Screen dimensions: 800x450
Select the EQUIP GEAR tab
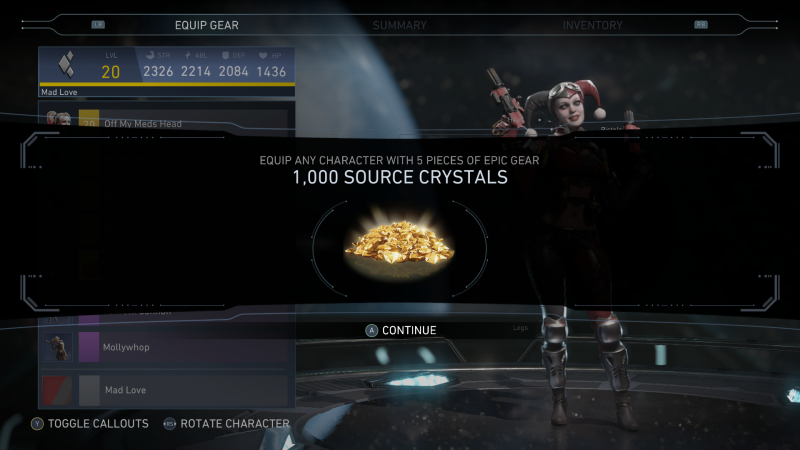pyautogui.click(x=207, y=25)
